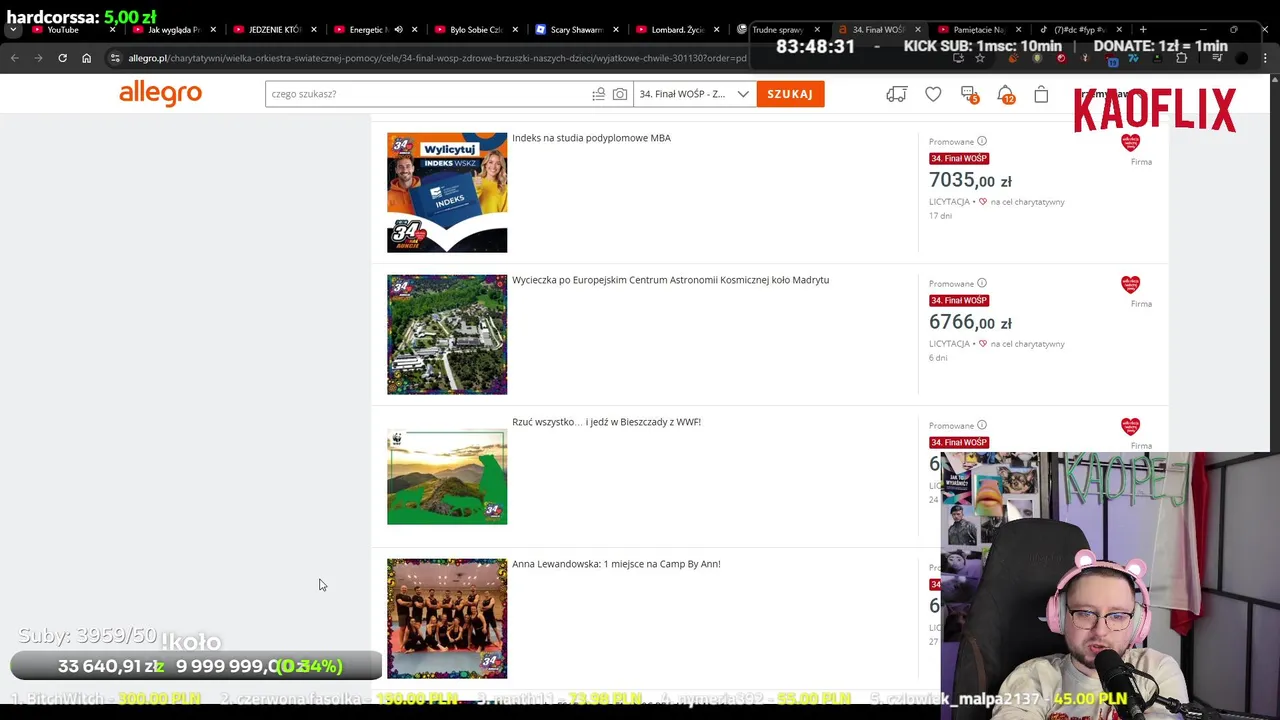Click '34. Finał WOŚP' badge on Madryt listing
The image size is (1280, 720).
click(x=959, y=300)
